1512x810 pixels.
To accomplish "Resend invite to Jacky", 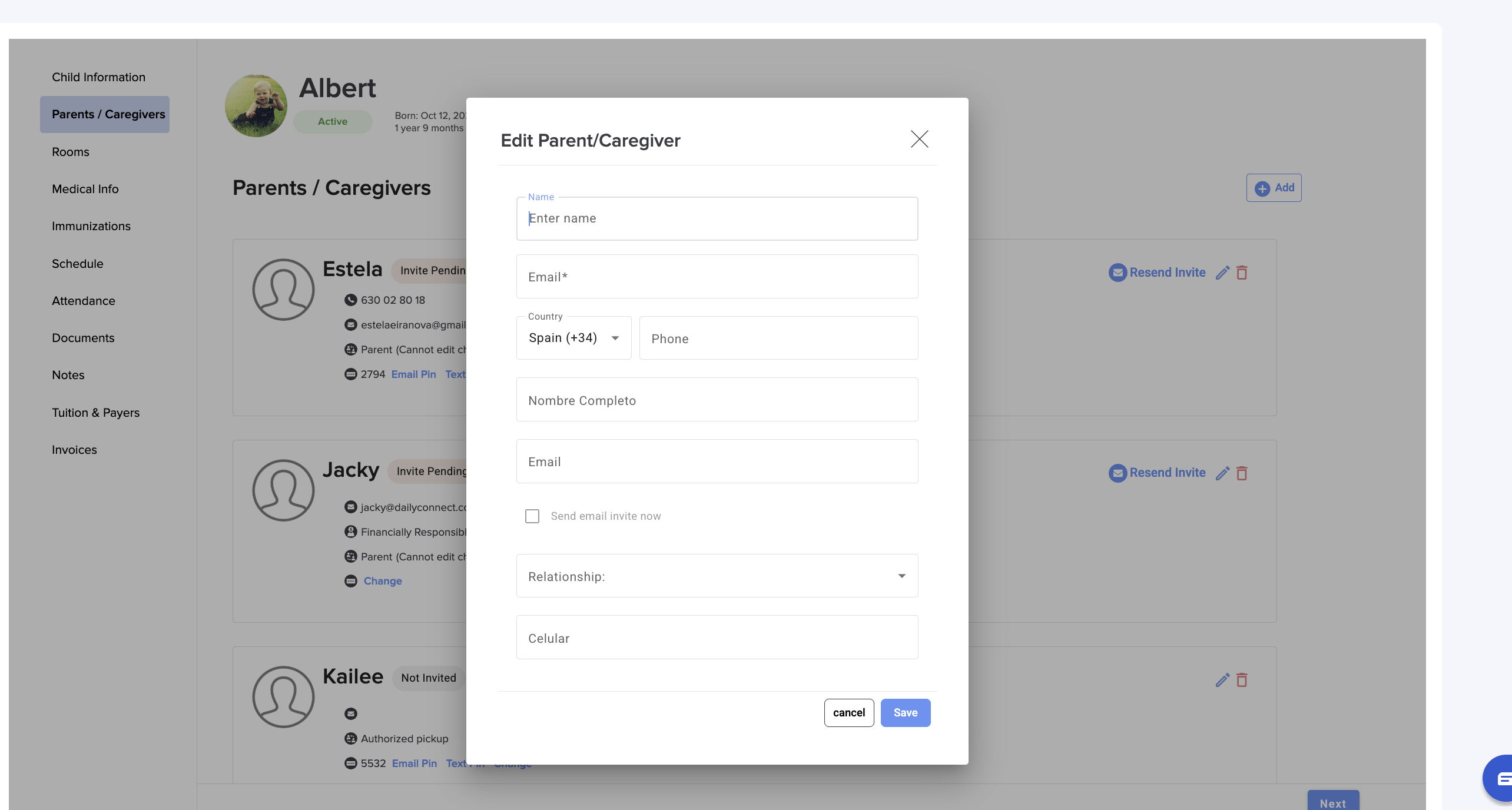I will tap(1157, 473).
